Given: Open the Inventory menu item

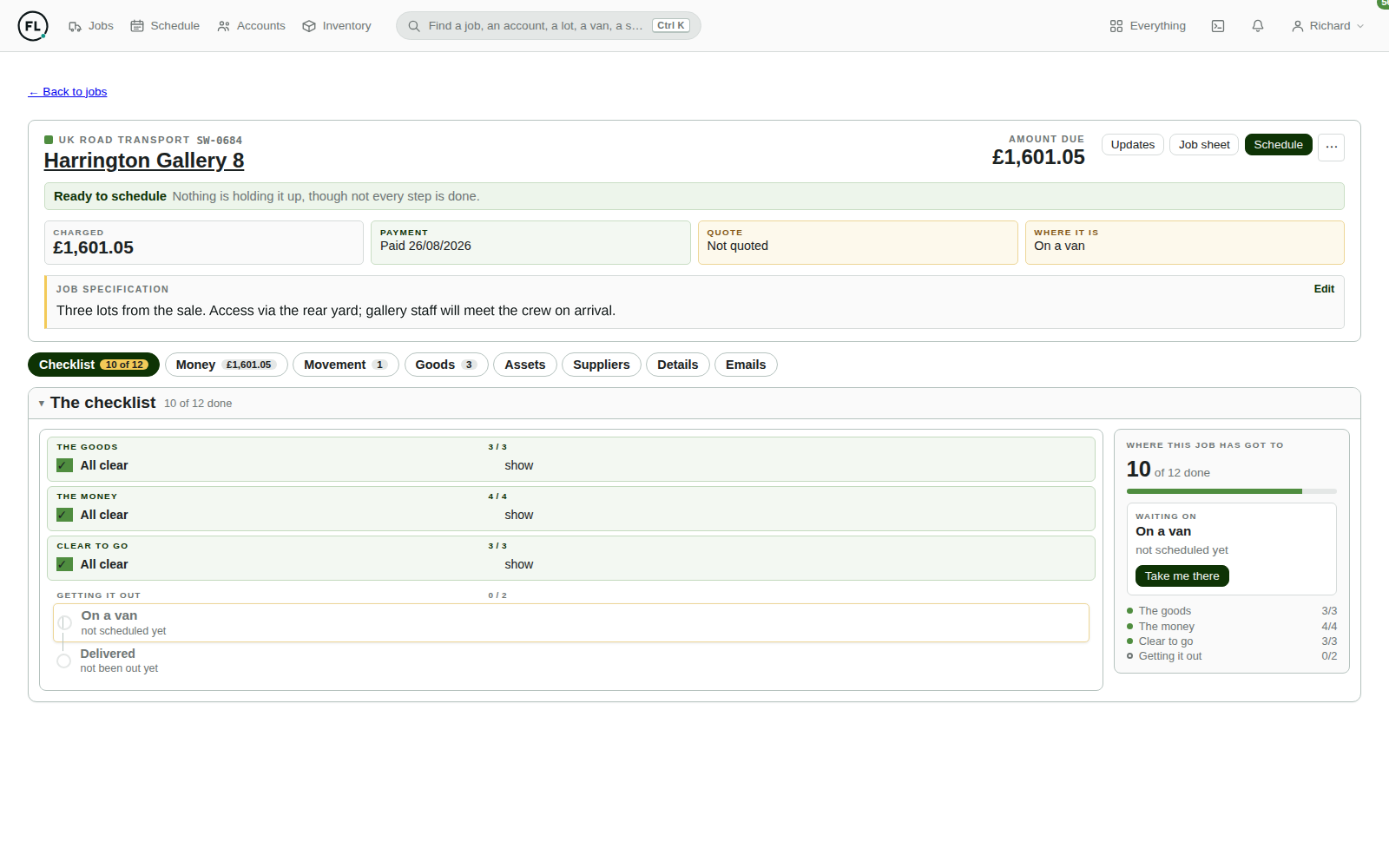Looking at the screenshot, I should 337,26.
